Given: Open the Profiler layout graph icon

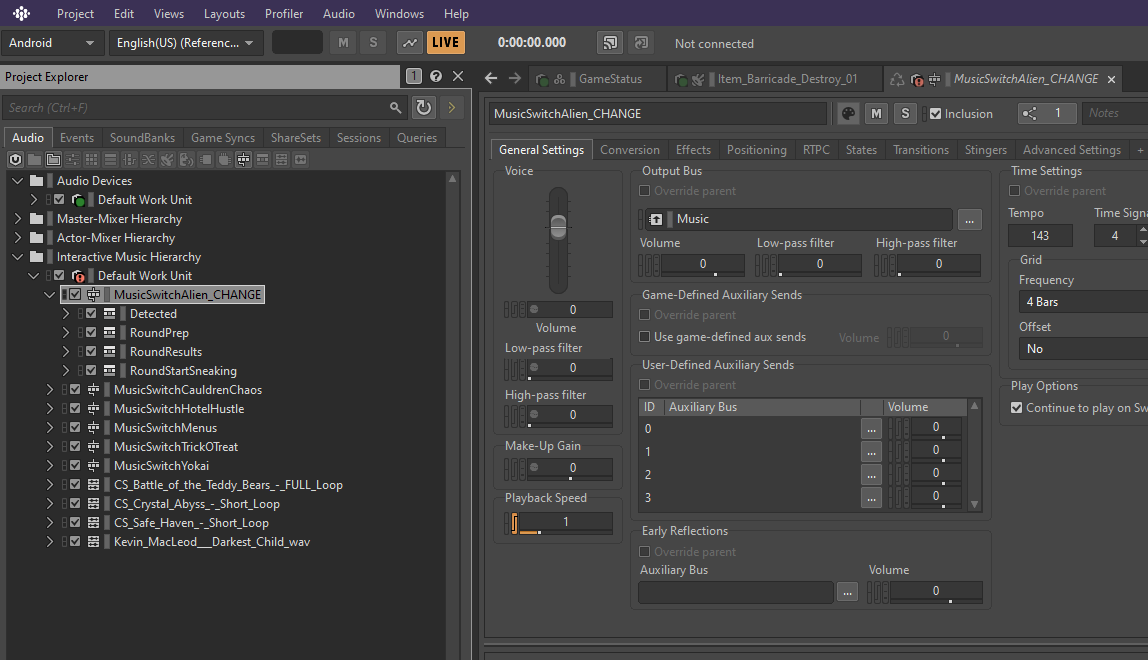Looking at the screenshot, I should 410,43.
